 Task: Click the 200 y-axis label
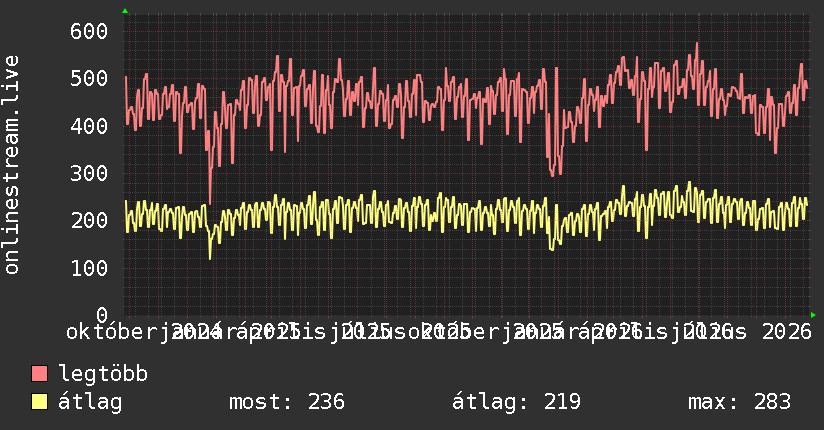tap(89, 220)
